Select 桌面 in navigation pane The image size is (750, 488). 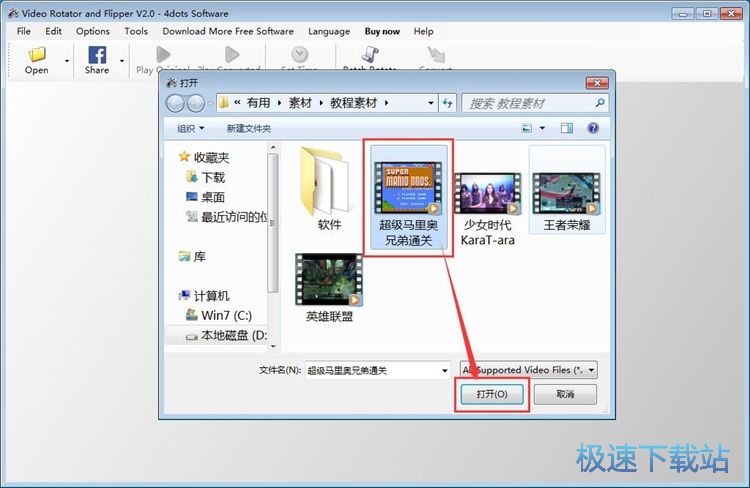(x=206, y=197)
